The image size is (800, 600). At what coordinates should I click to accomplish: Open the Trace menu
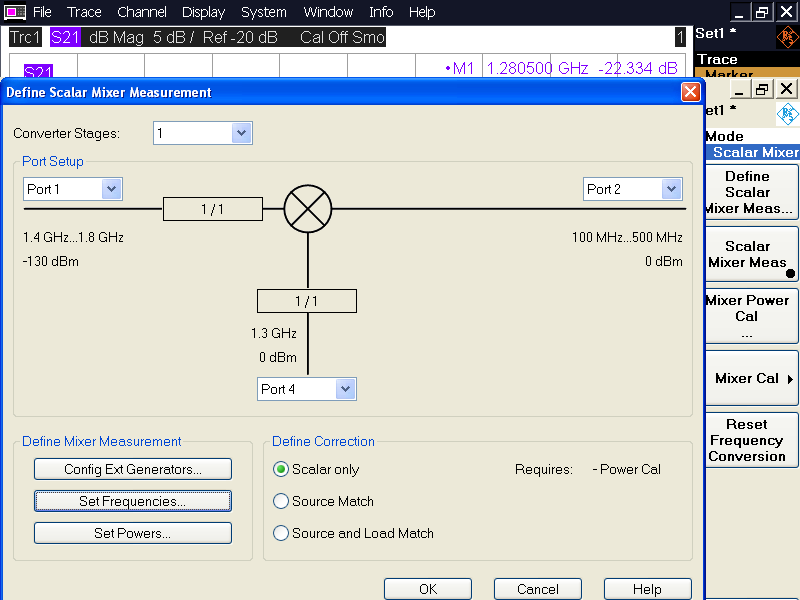click(84, 12)
